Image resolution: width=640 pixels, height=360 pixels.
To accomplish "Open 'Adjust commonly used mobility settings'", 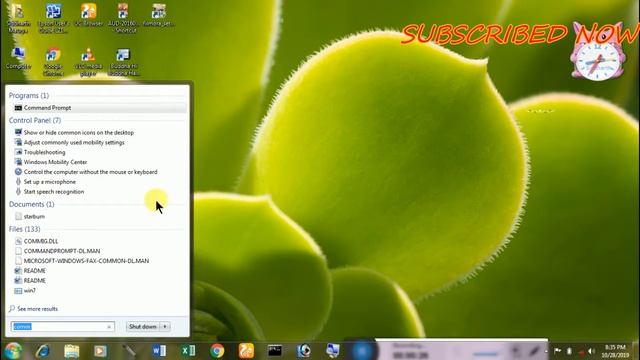I will pos(74,142).
